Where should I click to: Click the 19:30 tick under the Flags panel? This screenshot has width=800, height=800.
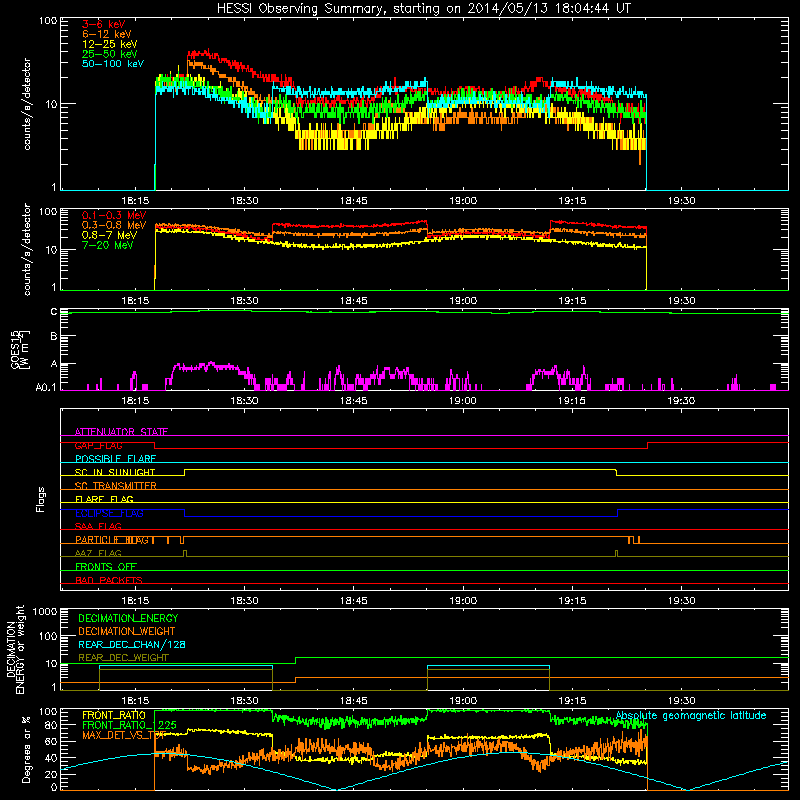[681, 601]
